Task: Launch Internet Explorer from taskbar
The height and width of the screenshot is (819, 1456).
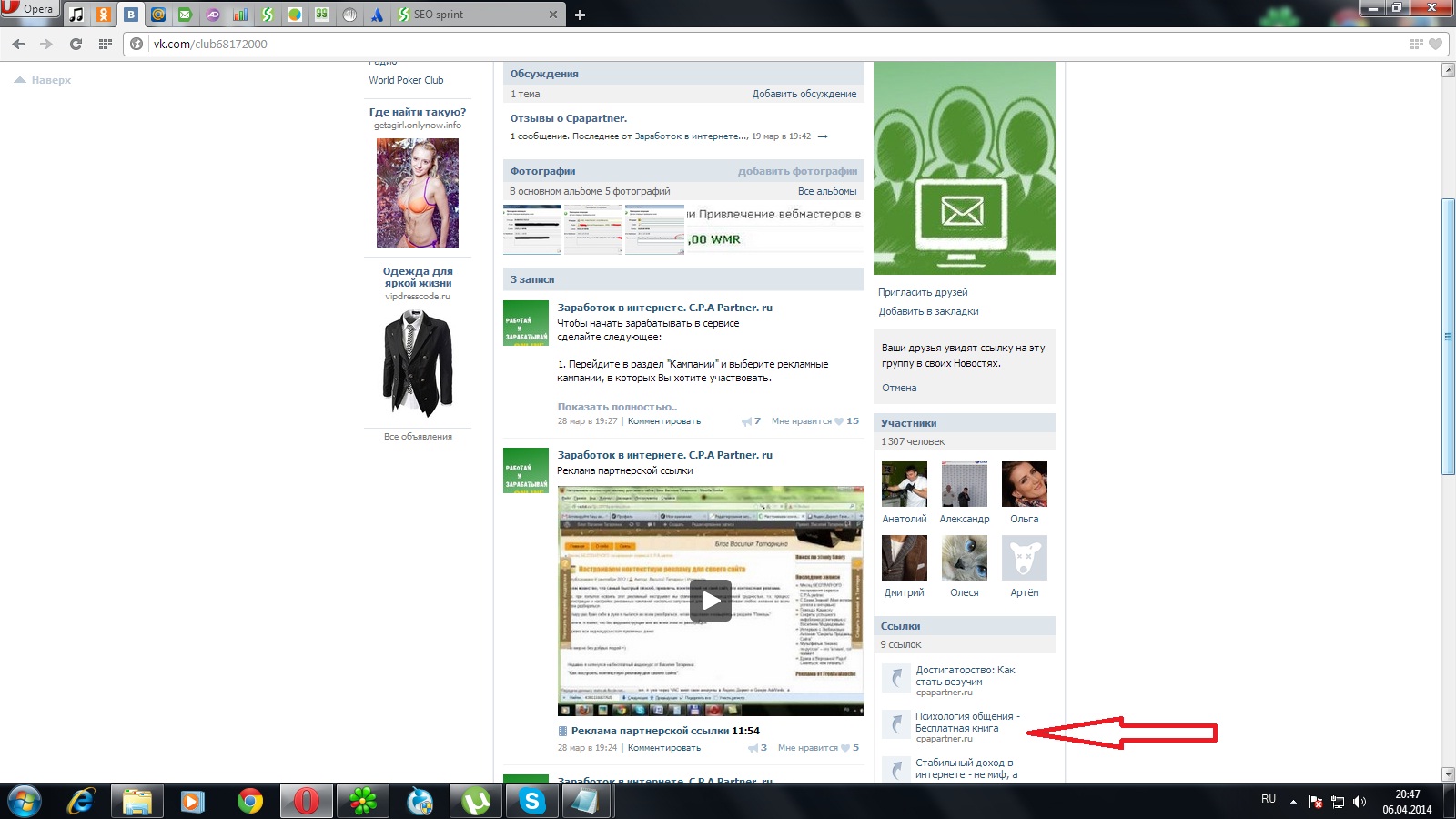Action: point(82,802)
